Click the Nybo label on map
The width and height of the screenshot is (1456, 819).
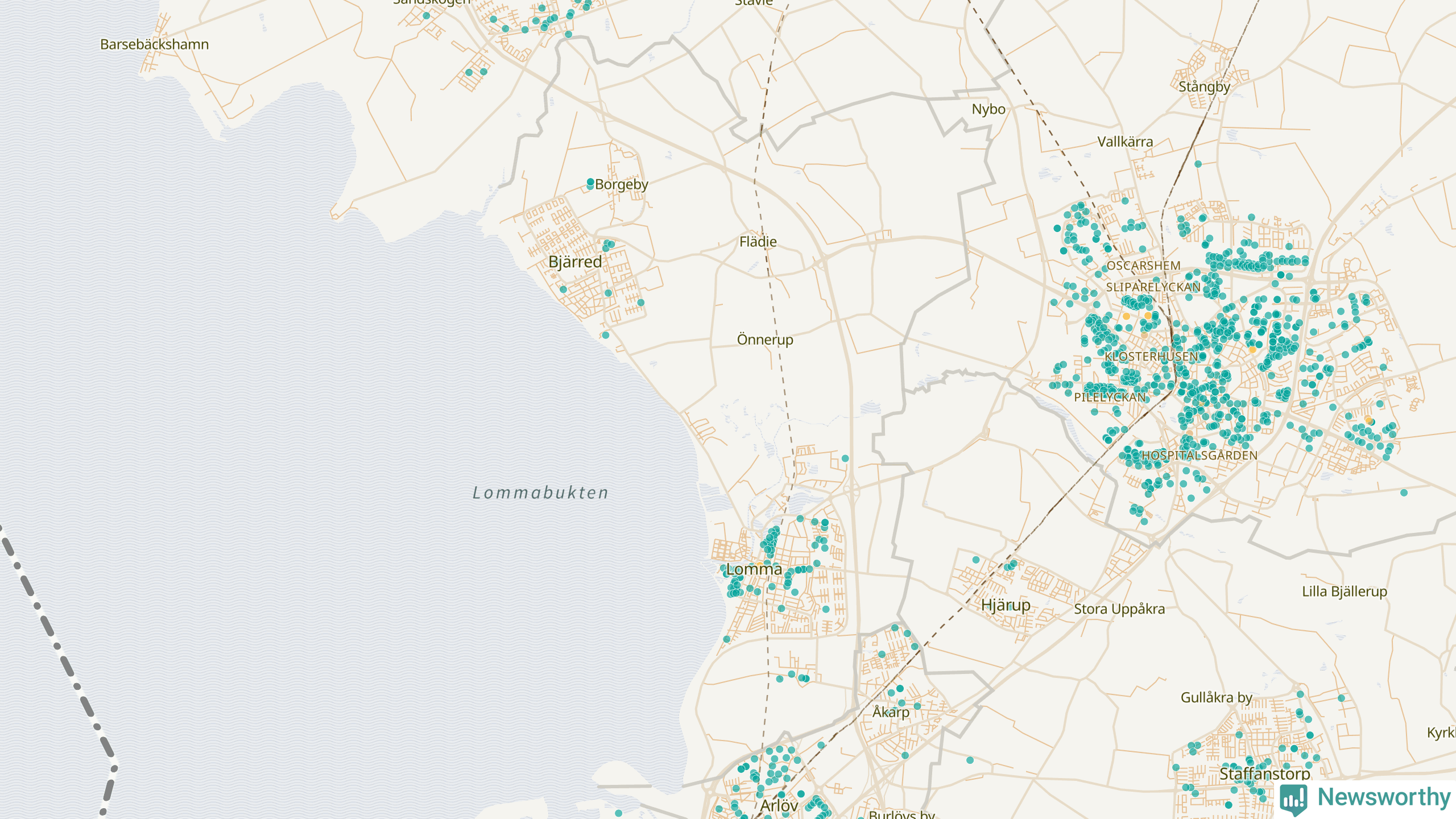[x=988, y=109]
